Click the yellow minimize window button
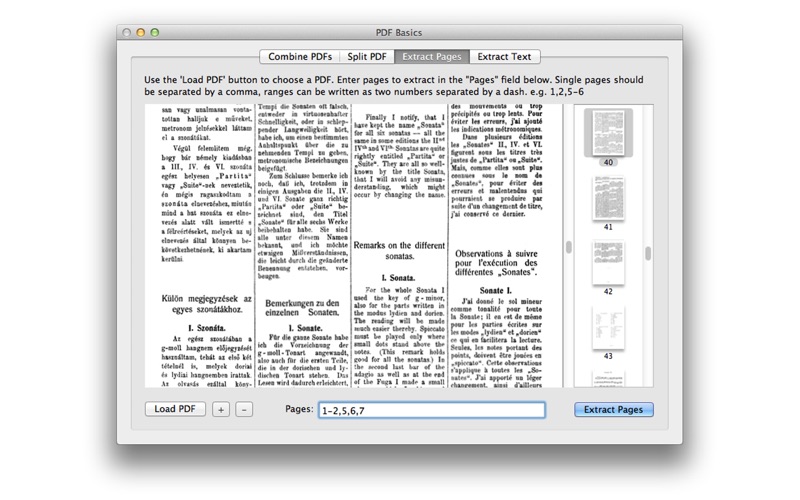 (x=140, y=33)
